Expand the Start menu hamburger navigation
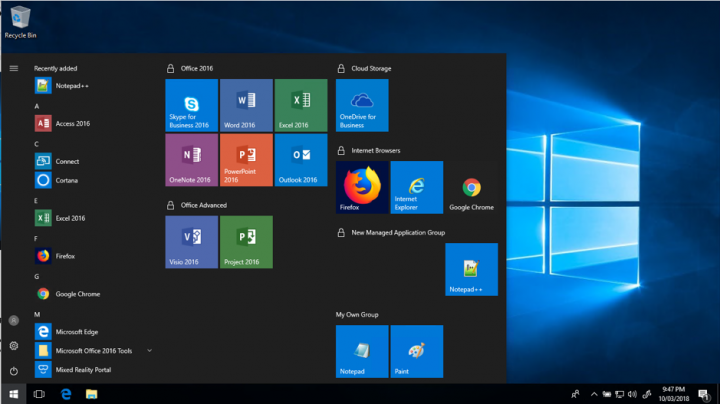 [x=13, y=68]
